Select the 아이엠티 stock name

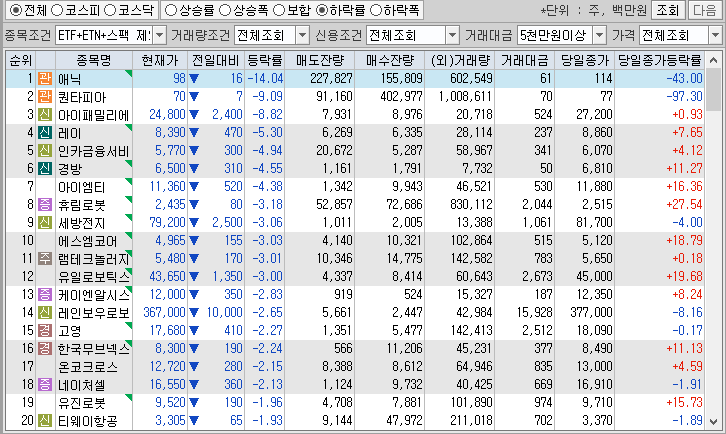(81, 187)
